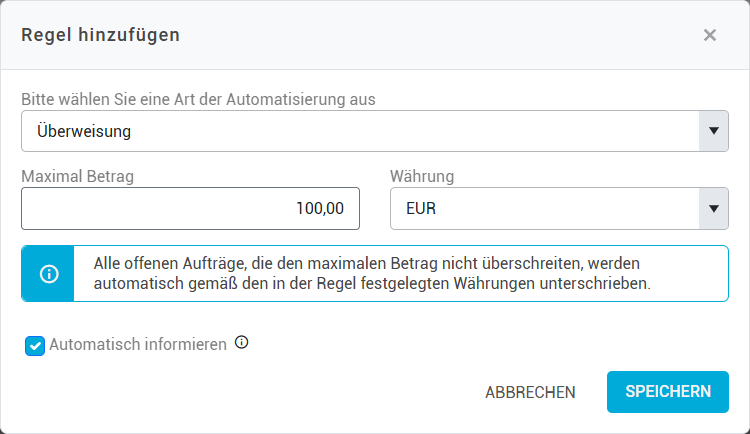Screen dimensions: 750x434
Task: Click the Regel hinzufügen dialog title
Action: [x=101, y=35]
